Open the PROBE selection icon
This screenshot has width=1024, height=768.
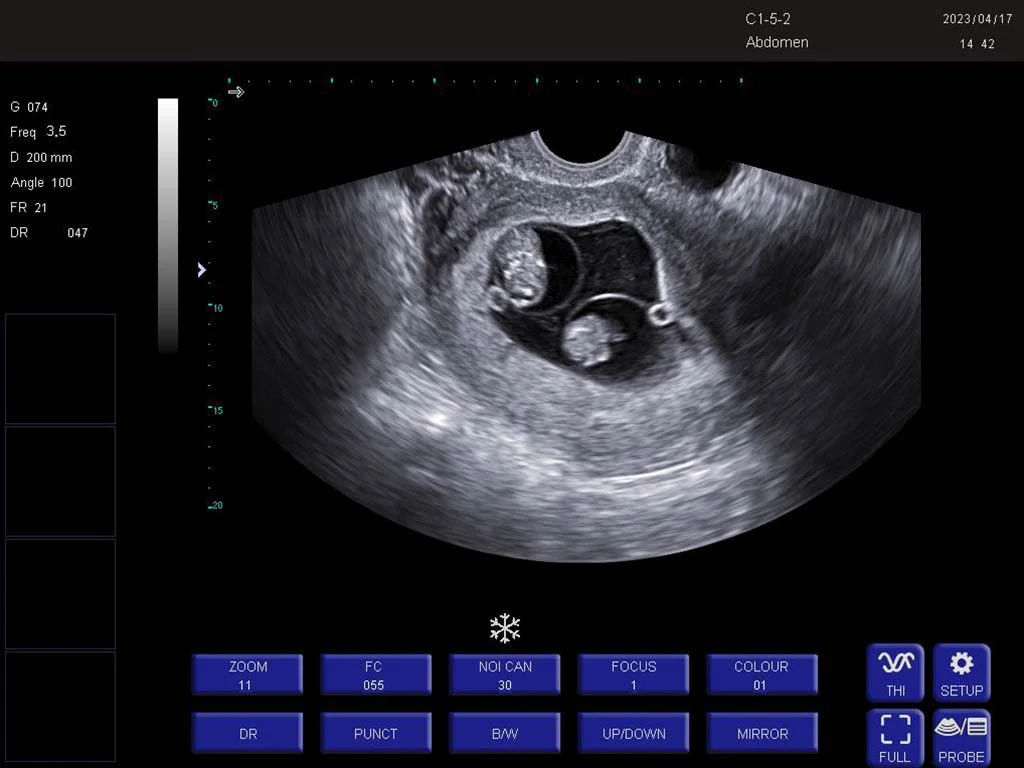pyautogui.click(x=961, y=738)
